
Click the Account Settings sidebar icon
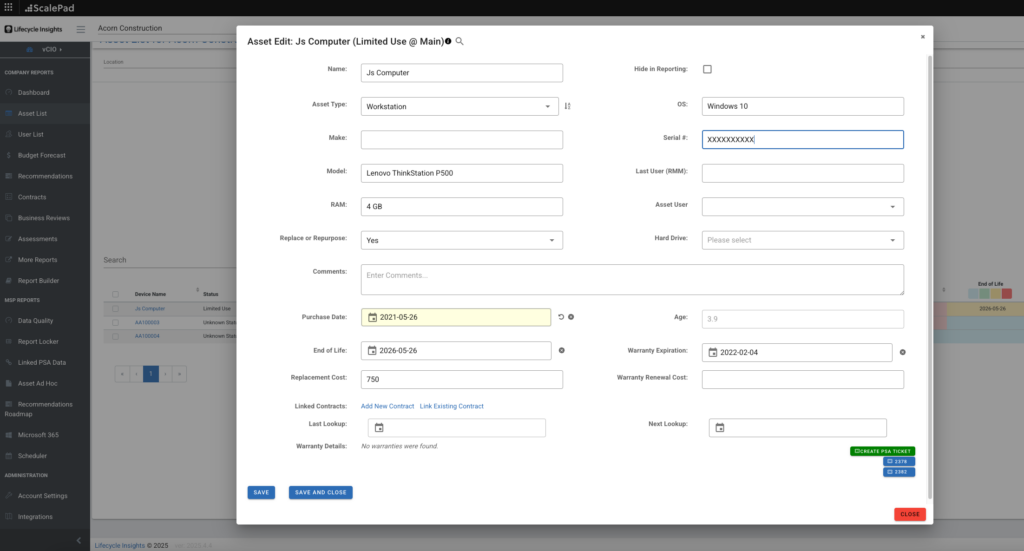8,496
